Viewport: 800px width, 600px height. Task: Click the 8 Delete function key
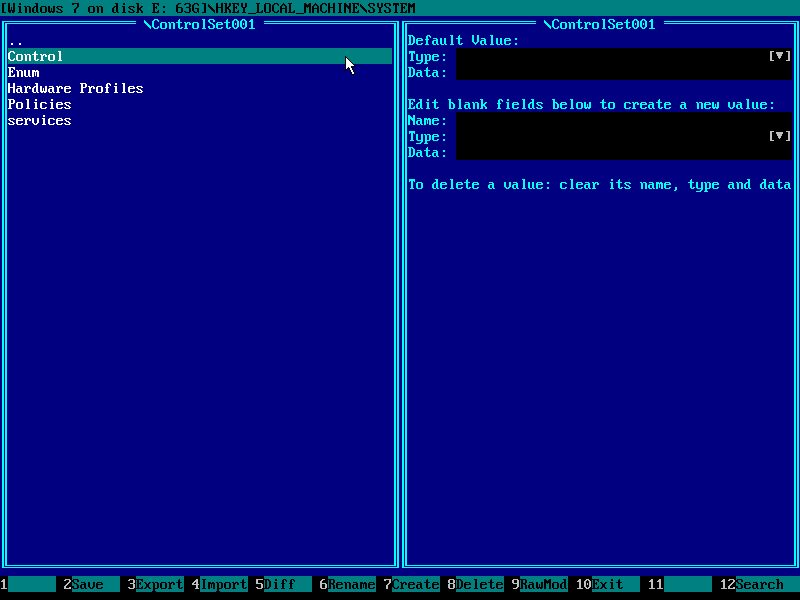(x=476, y=584)
